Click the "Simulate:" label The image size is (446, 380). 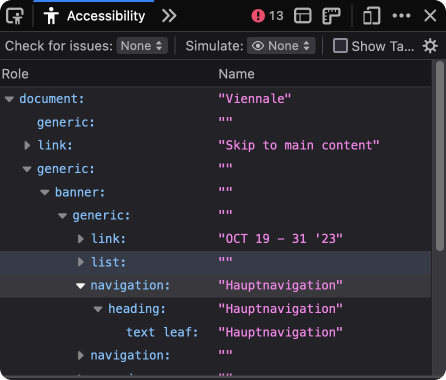click(x=214, y=46)
